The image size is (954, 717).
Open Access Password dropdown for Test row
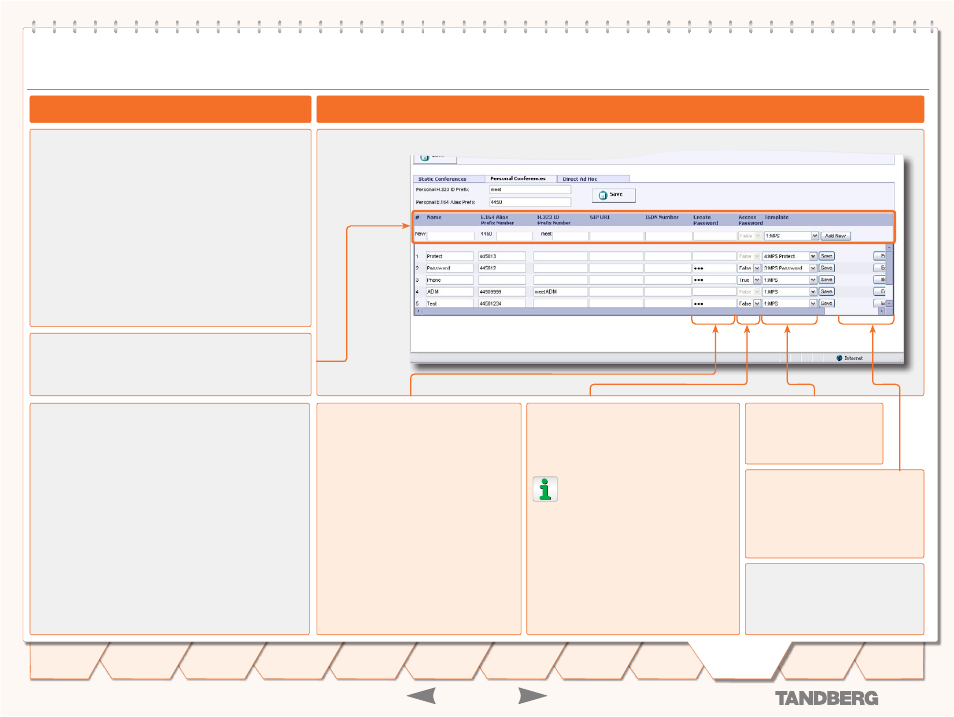(x=749, y=303)
